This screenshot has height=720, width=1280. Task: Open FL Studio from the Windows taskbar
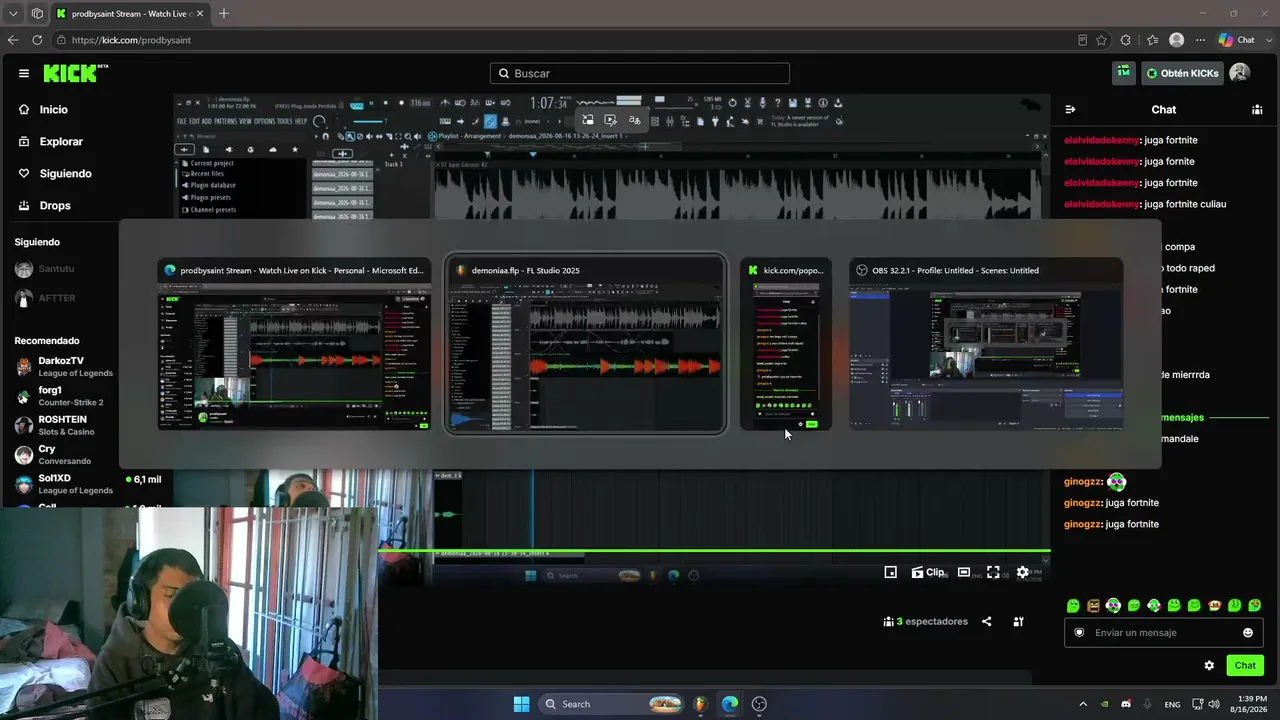700,704
